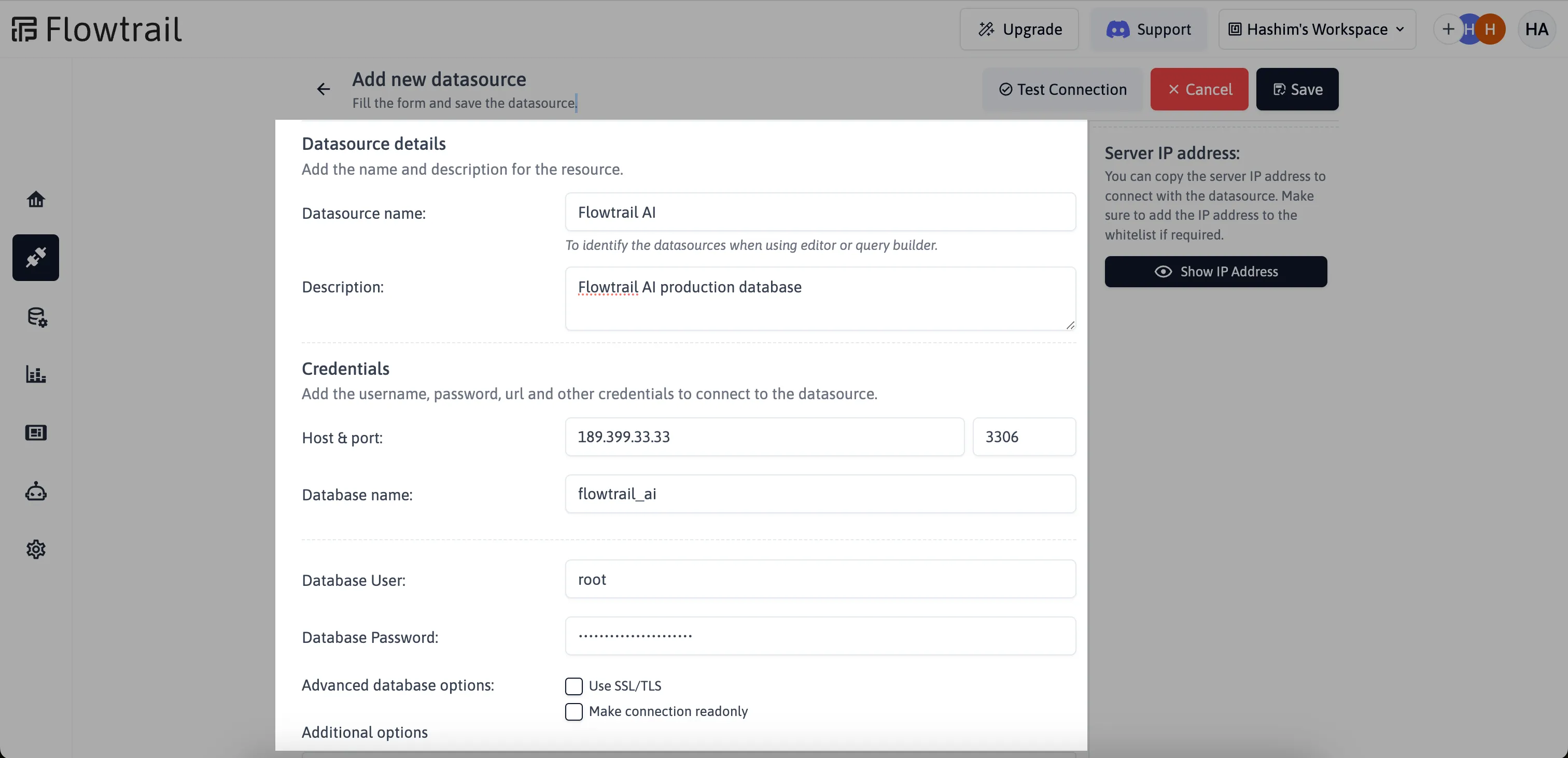Enable Use SSL/TLS checkbox
The width and height of the screenshot is (1568, 758).
pyautogui.click(x=573, y=686)
